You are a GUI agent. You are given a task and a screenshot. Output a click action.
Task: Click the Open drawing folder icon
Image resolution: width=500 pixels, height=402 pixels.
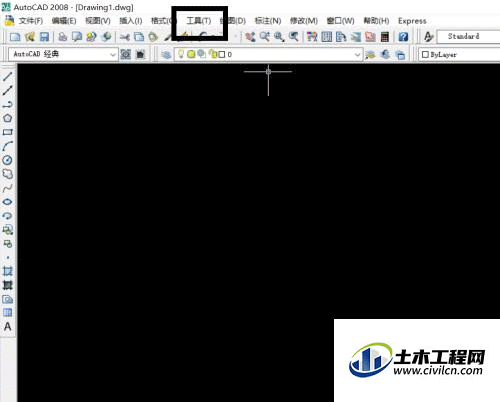coord(30,37)
